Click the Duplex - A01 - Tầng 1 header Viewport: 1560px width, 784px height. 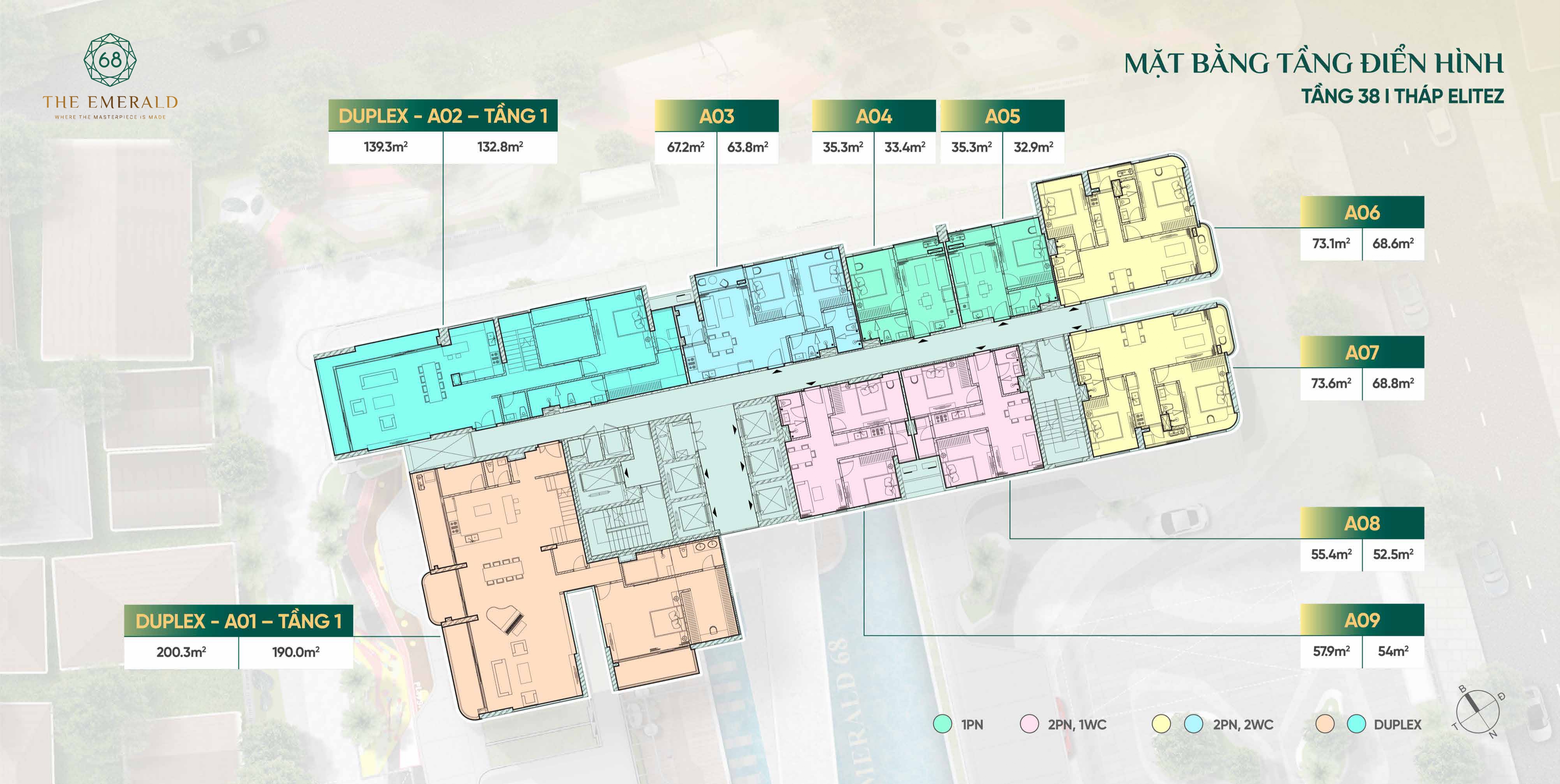click(x=239, y=621)
